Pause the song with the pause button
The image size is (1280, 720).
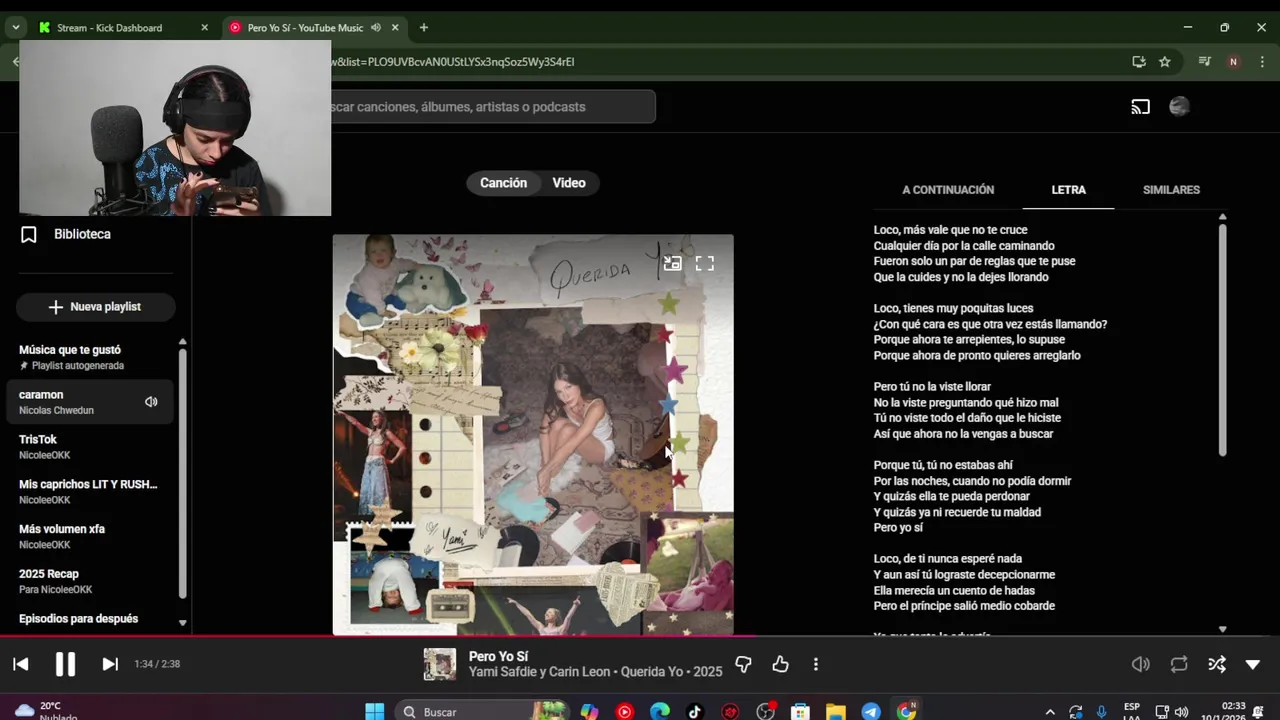pos(65,664)
